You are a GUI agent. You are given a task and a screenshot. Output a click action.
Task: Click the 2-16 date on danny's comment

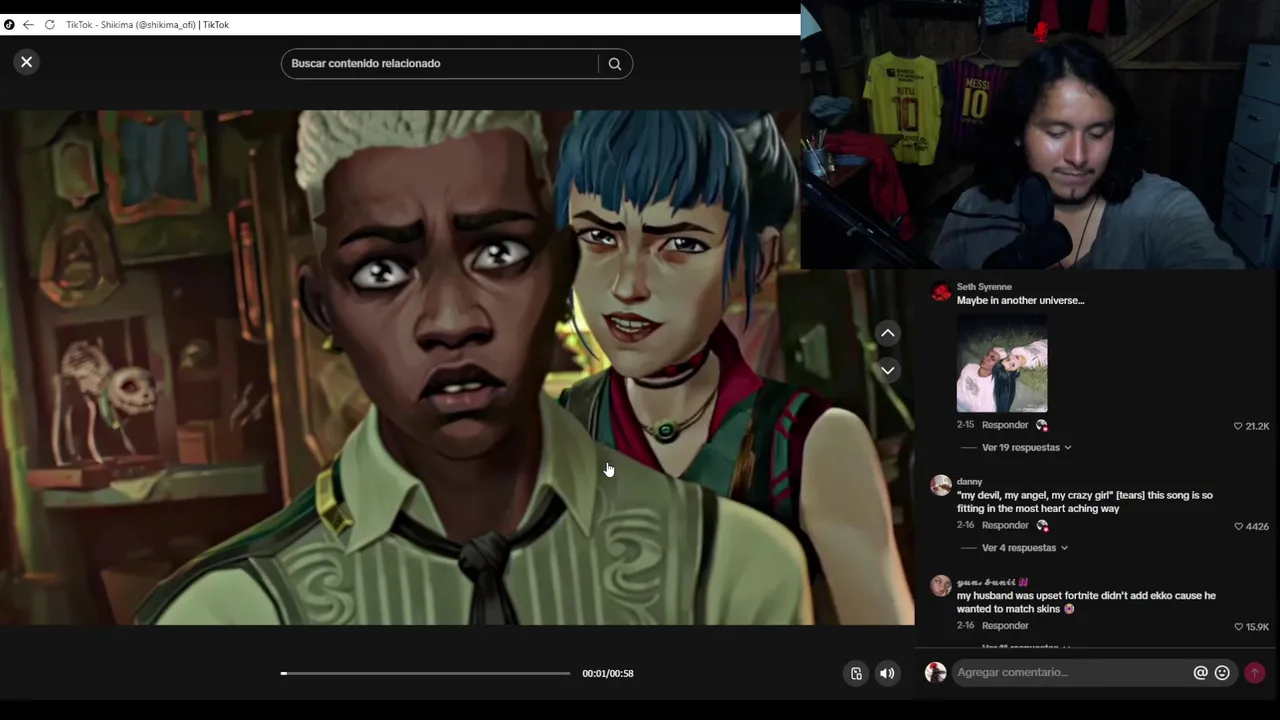click(965, 525)
